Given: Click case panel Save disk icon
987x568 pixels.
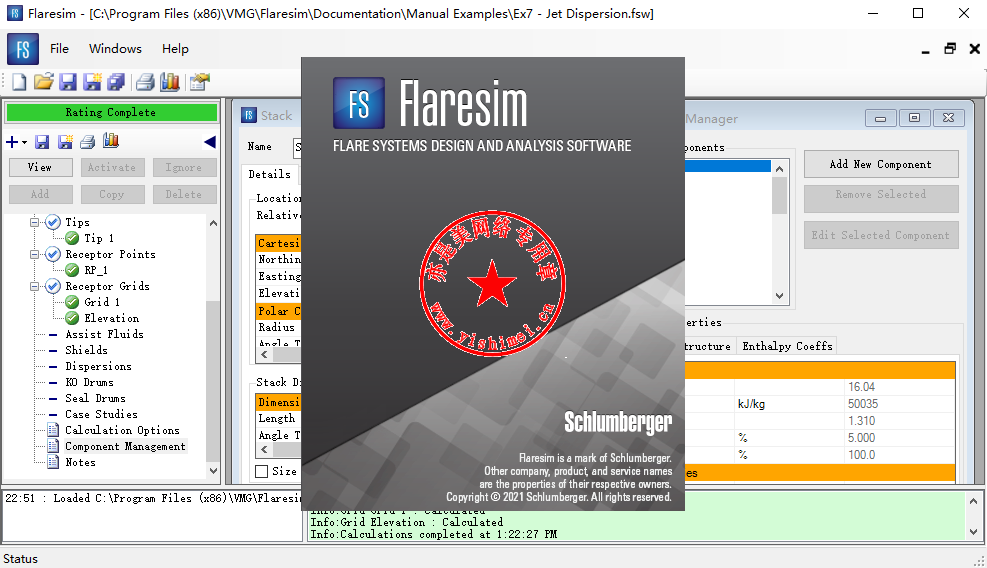Looking at the screenshot, I should (x=42, y=142).
